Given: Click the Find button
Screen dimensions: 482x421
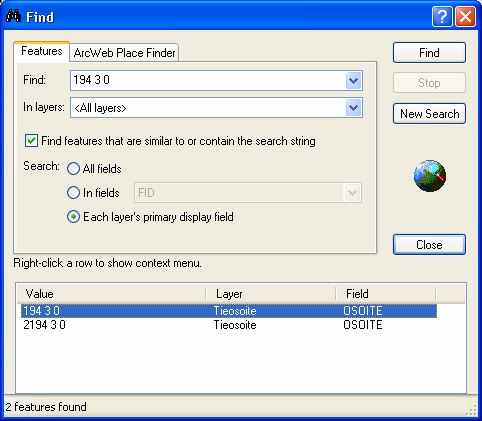Looking at the screenshot, I should point(429,53).
